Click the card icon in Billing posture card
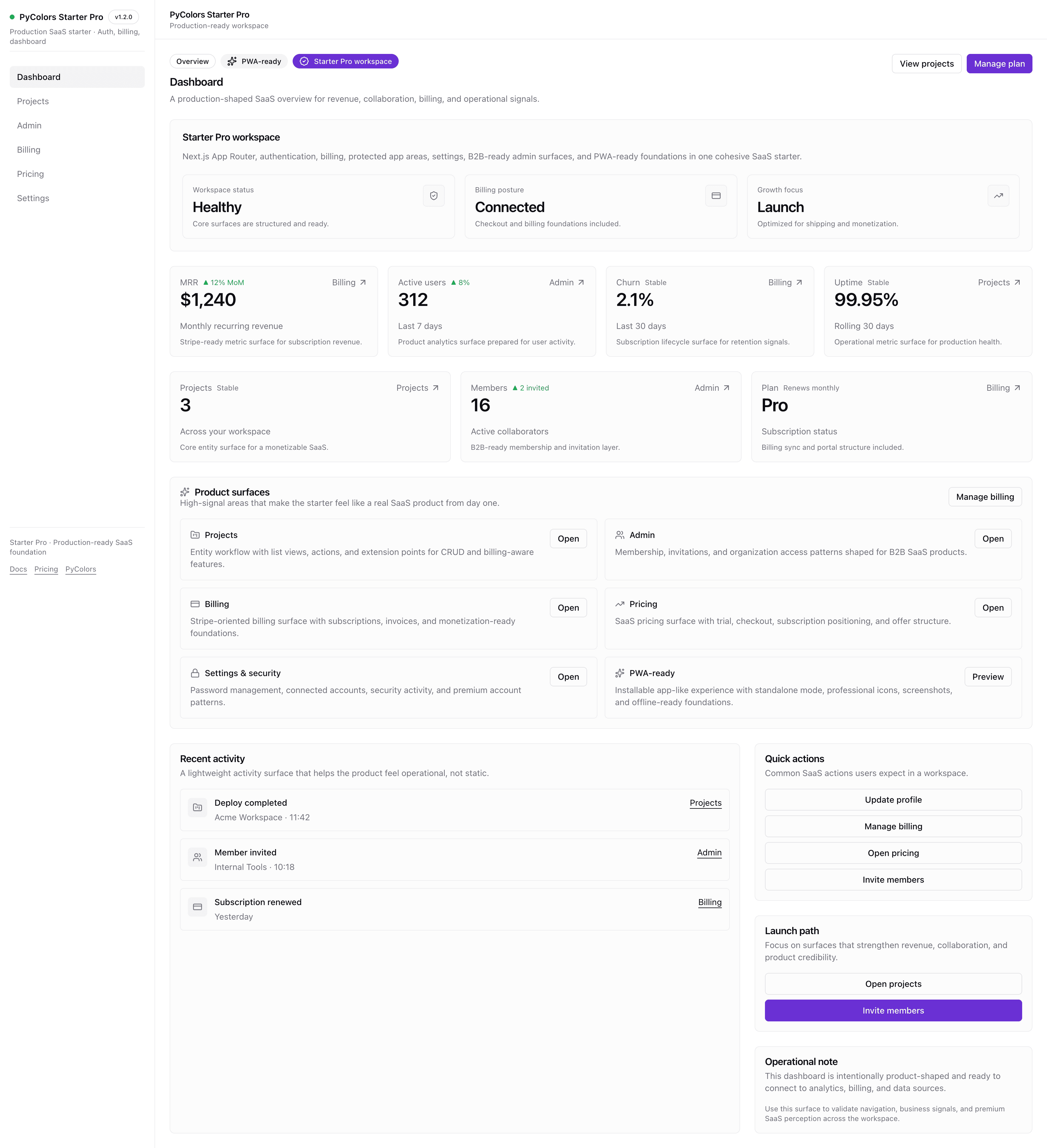The image size is (1047, 1148). [x=716, y=196]
